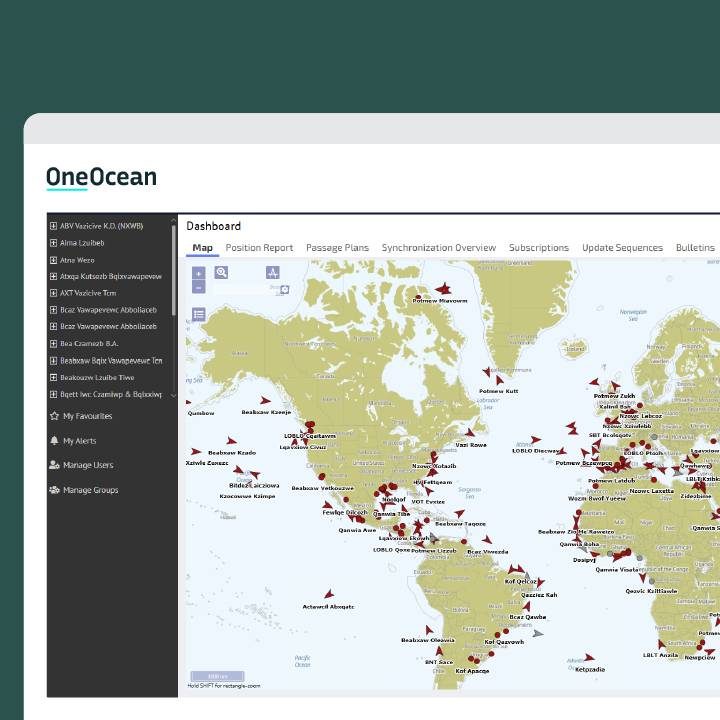Select the magnifier zoom tool on map

[222, 272]
